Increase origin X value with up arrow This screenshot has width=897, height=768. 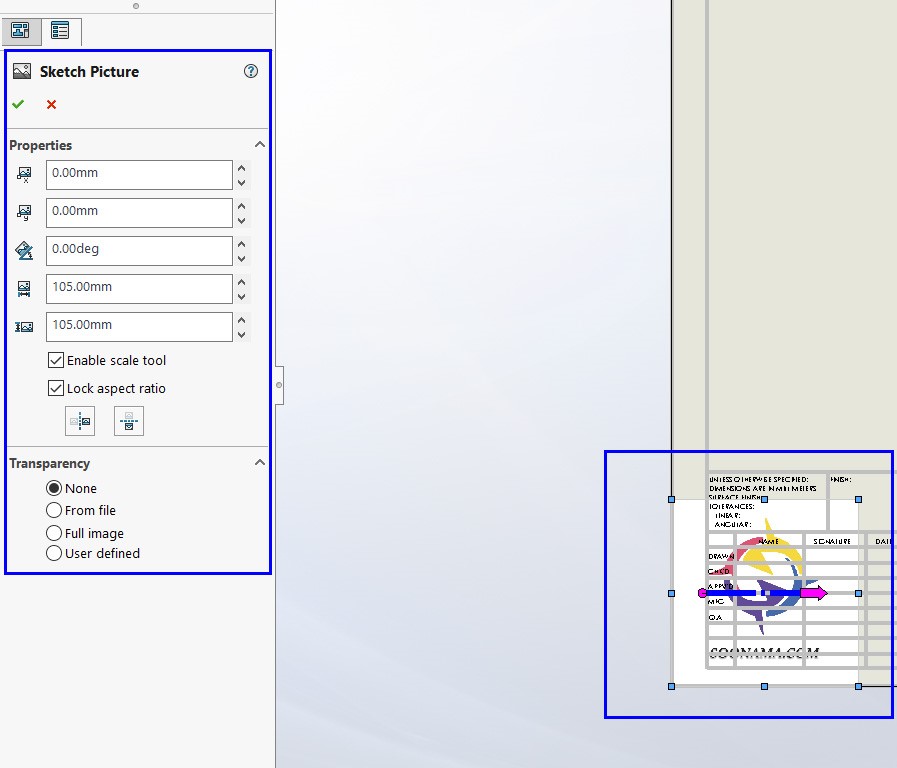tap(241, 168)
